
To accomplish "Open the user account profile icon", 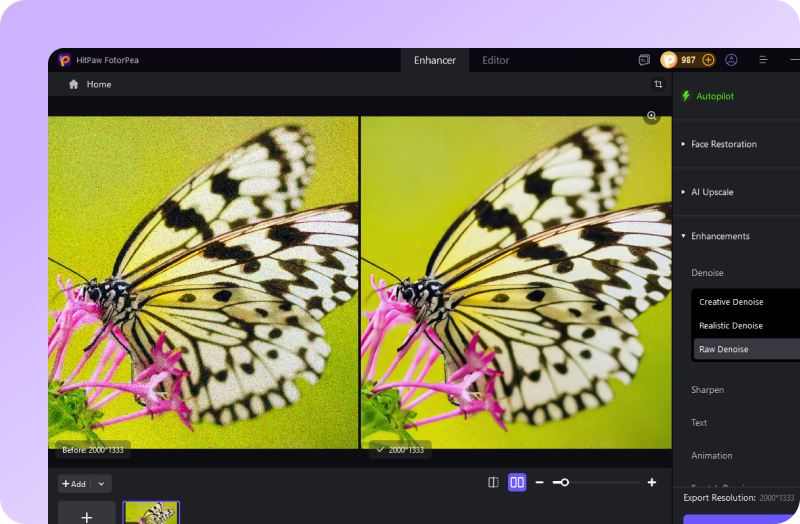I will [731, 60].
